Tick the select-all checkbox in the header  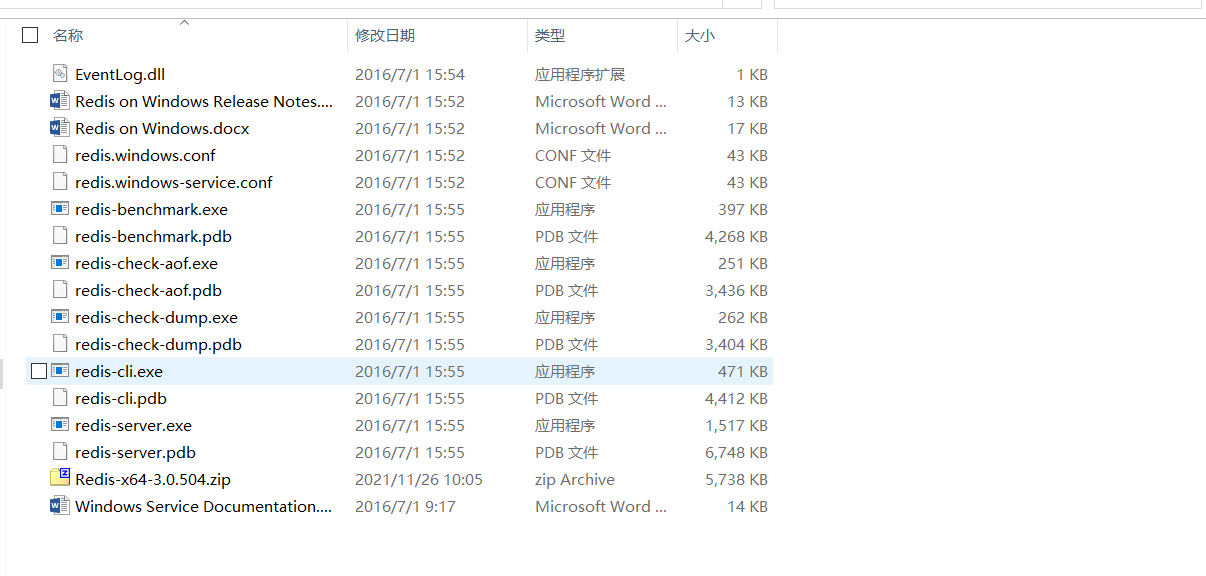coord(30,35)
